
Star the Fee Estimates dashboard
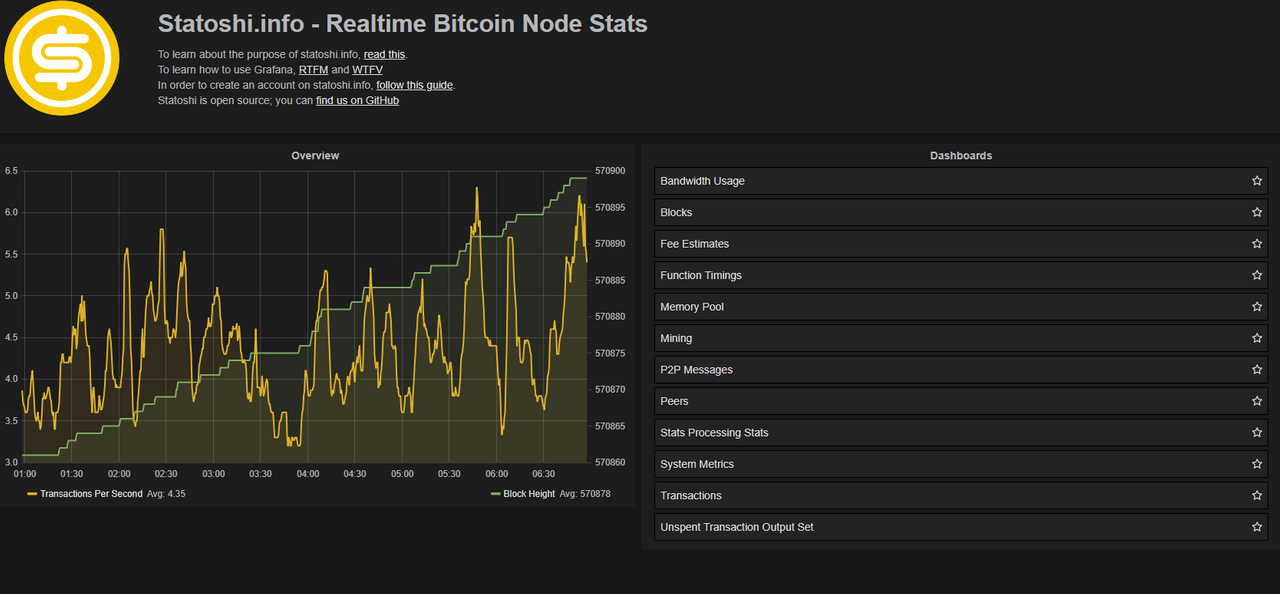1257,244
